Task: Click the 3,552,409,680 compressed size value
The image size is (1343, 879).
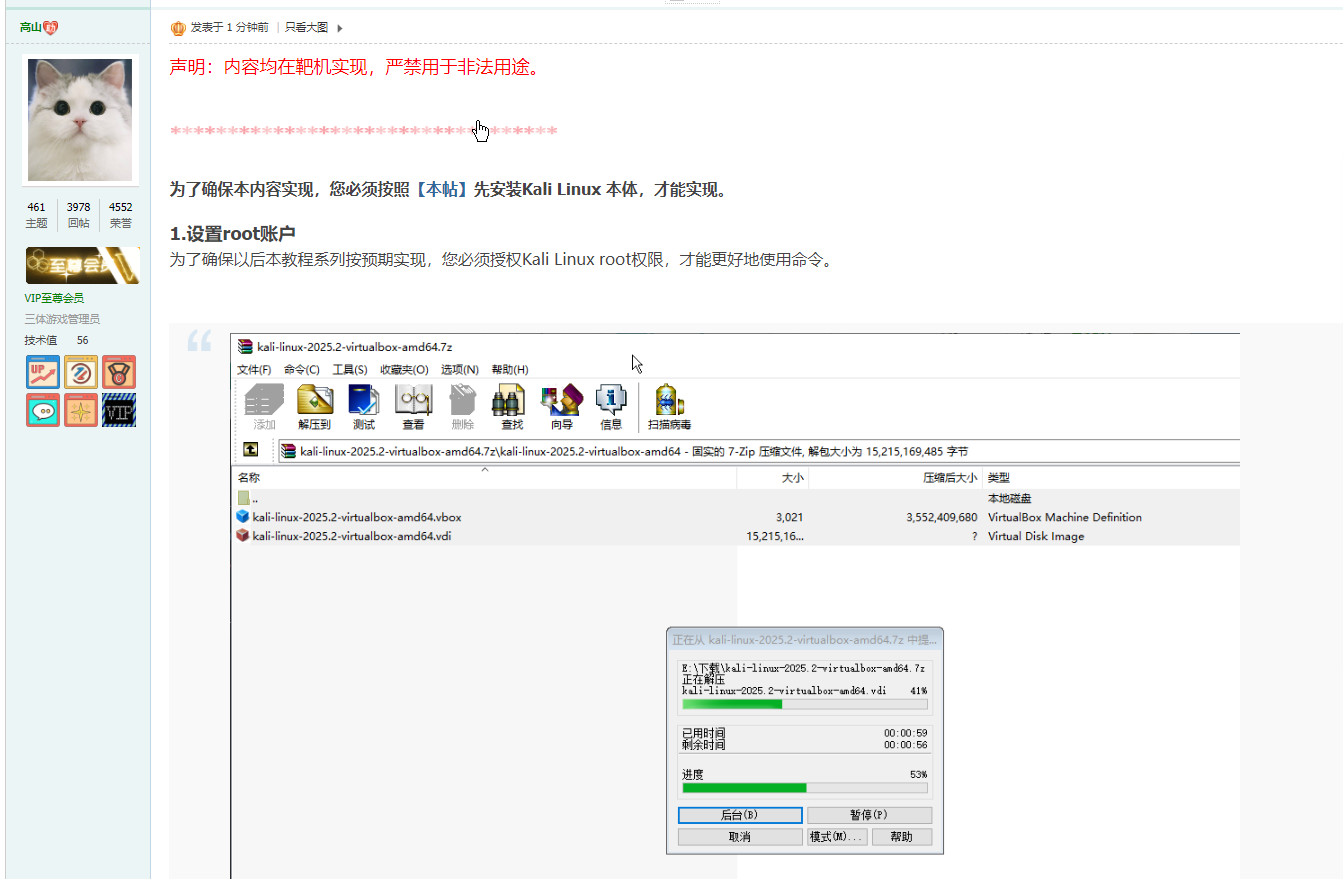Action: coord(941,517)
